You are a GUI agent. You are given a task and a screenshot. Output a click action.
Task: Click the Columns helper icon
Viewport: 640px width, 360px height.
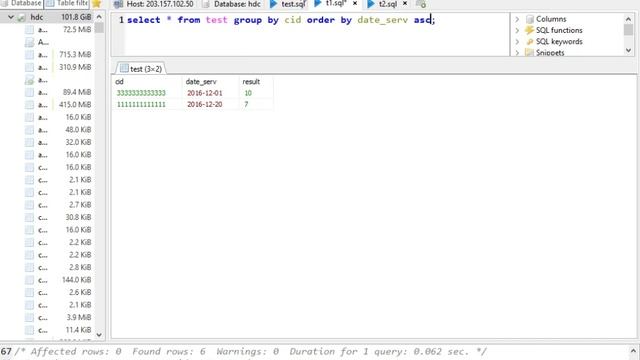tap(530, 19)
